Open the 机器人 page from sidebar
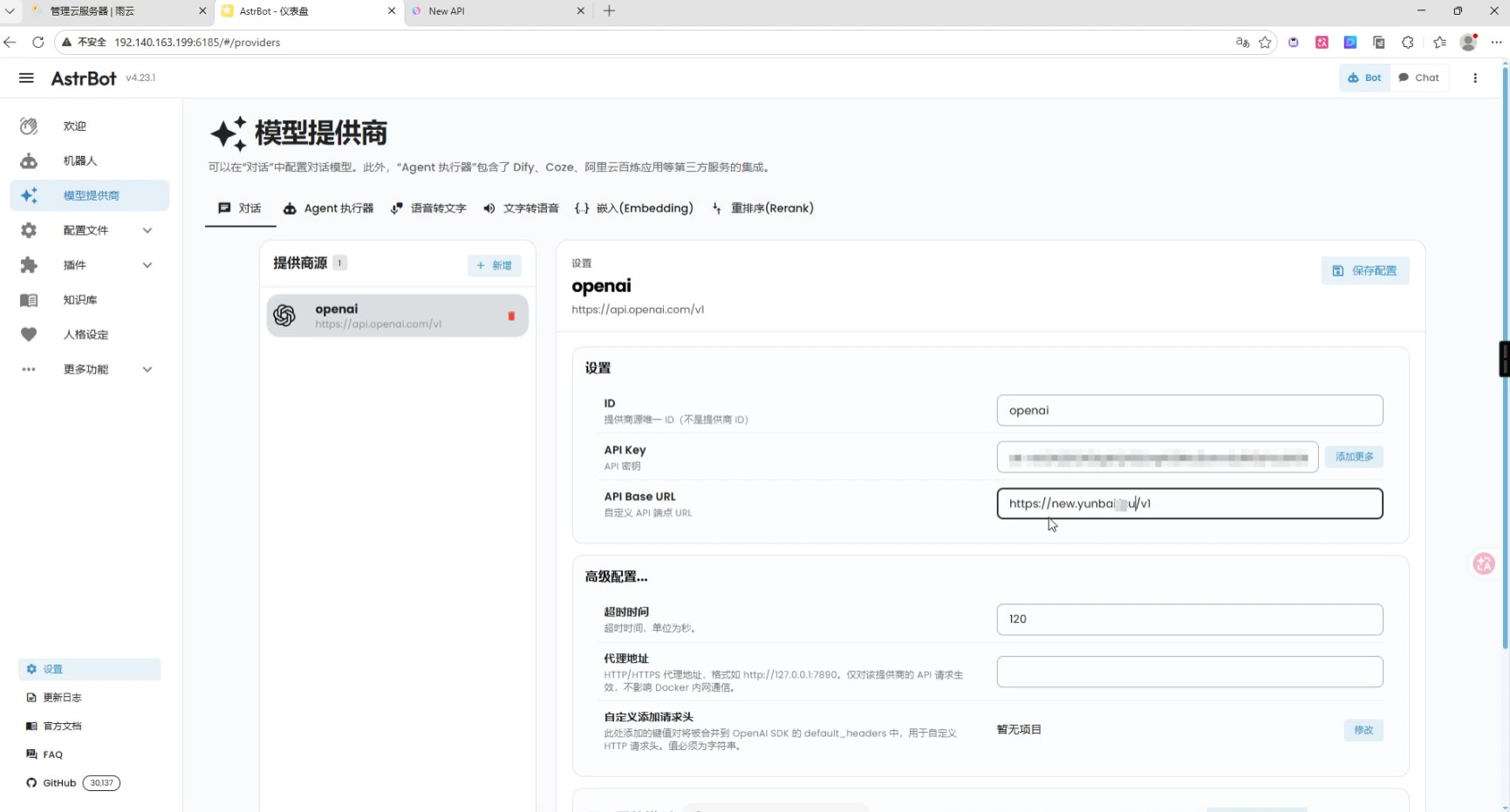Viewport: 1510px width, 812px height. pos(79,160)
